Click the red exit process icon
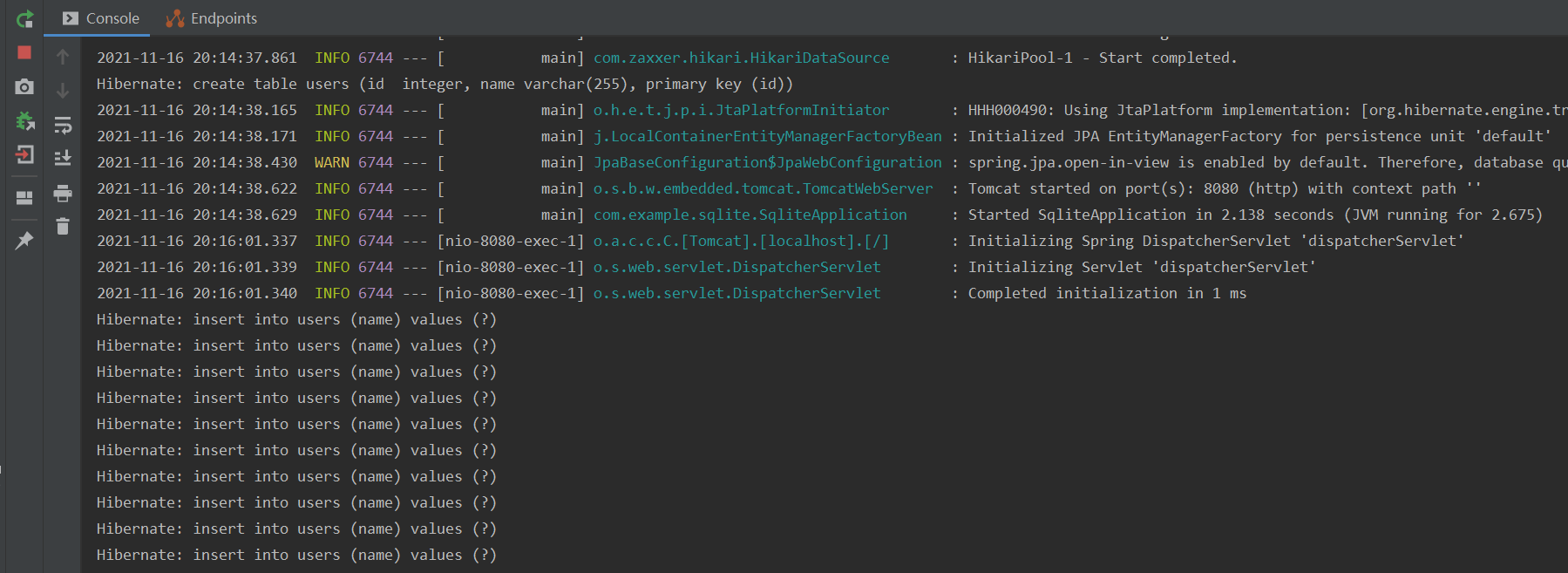The image size is (1568, 573). pos(24,157)
